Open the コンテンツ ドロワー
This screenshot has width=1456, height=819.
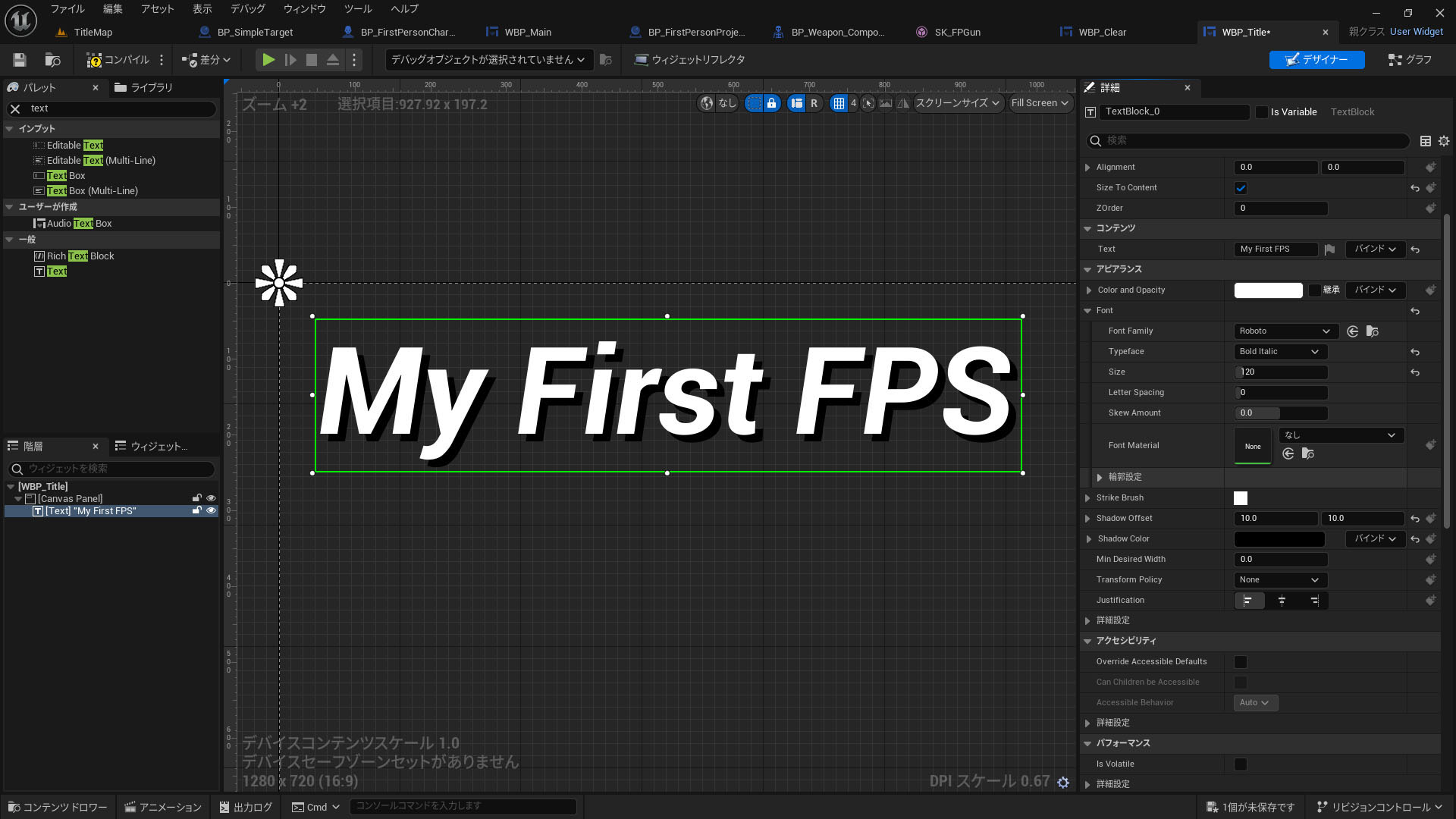point(58,807)
